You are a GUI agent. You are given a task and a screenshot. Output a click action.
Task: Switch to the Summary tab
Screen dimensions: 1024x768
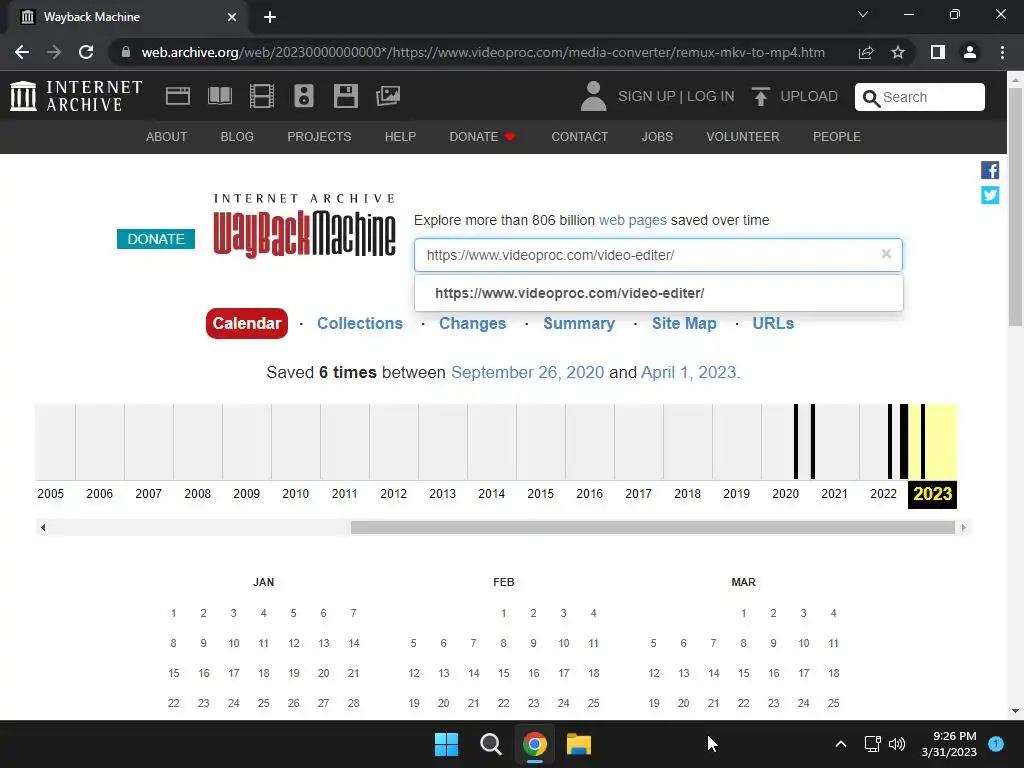pos(579,323)
